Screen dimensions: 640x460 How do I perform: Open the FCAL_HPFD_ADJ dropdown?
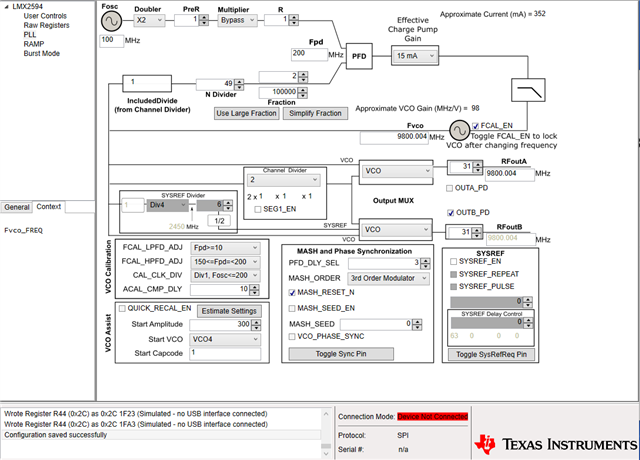tap(225, 262)
